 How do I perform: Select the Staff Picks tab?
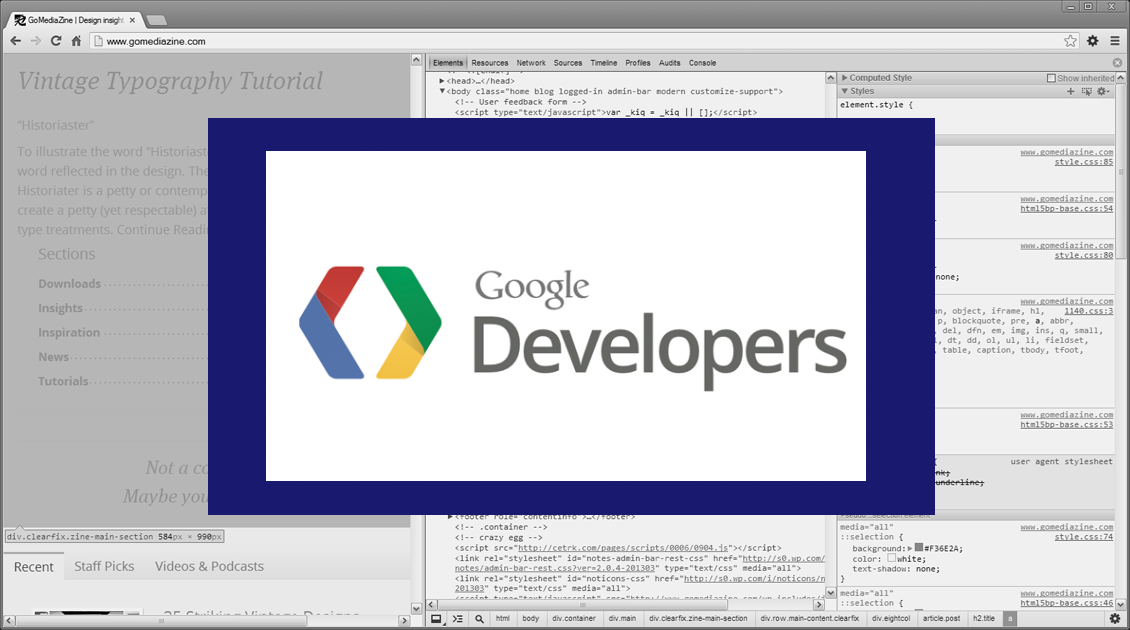(x=104, y=566)
